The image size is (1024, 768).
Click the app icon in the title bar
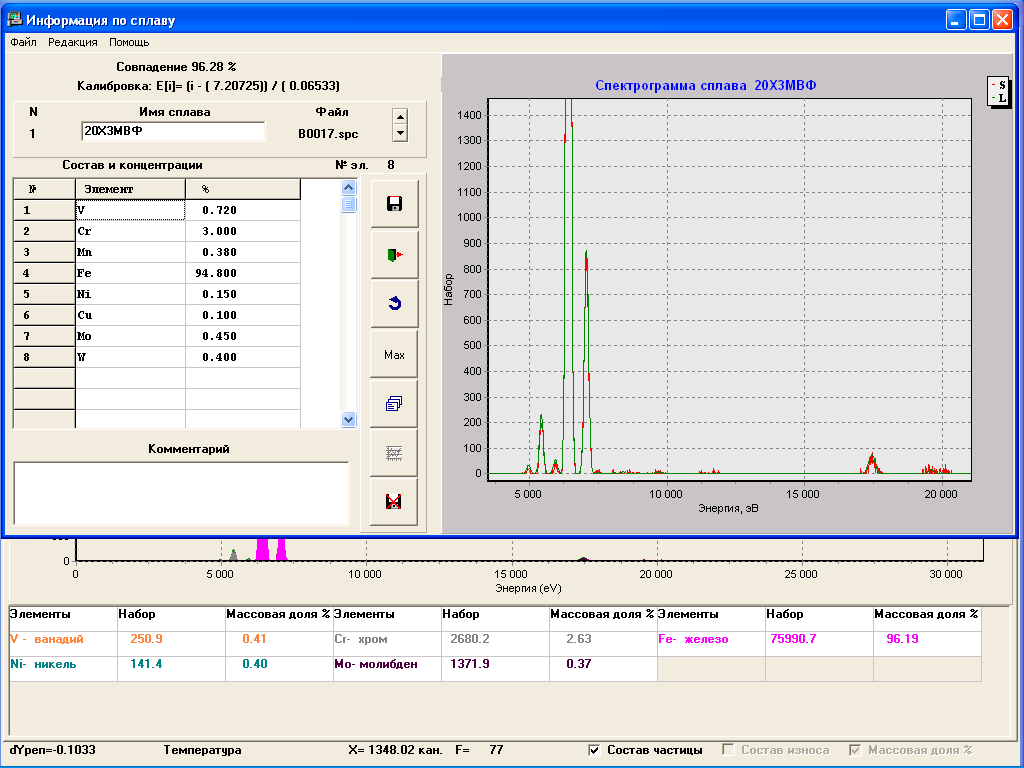15,20
